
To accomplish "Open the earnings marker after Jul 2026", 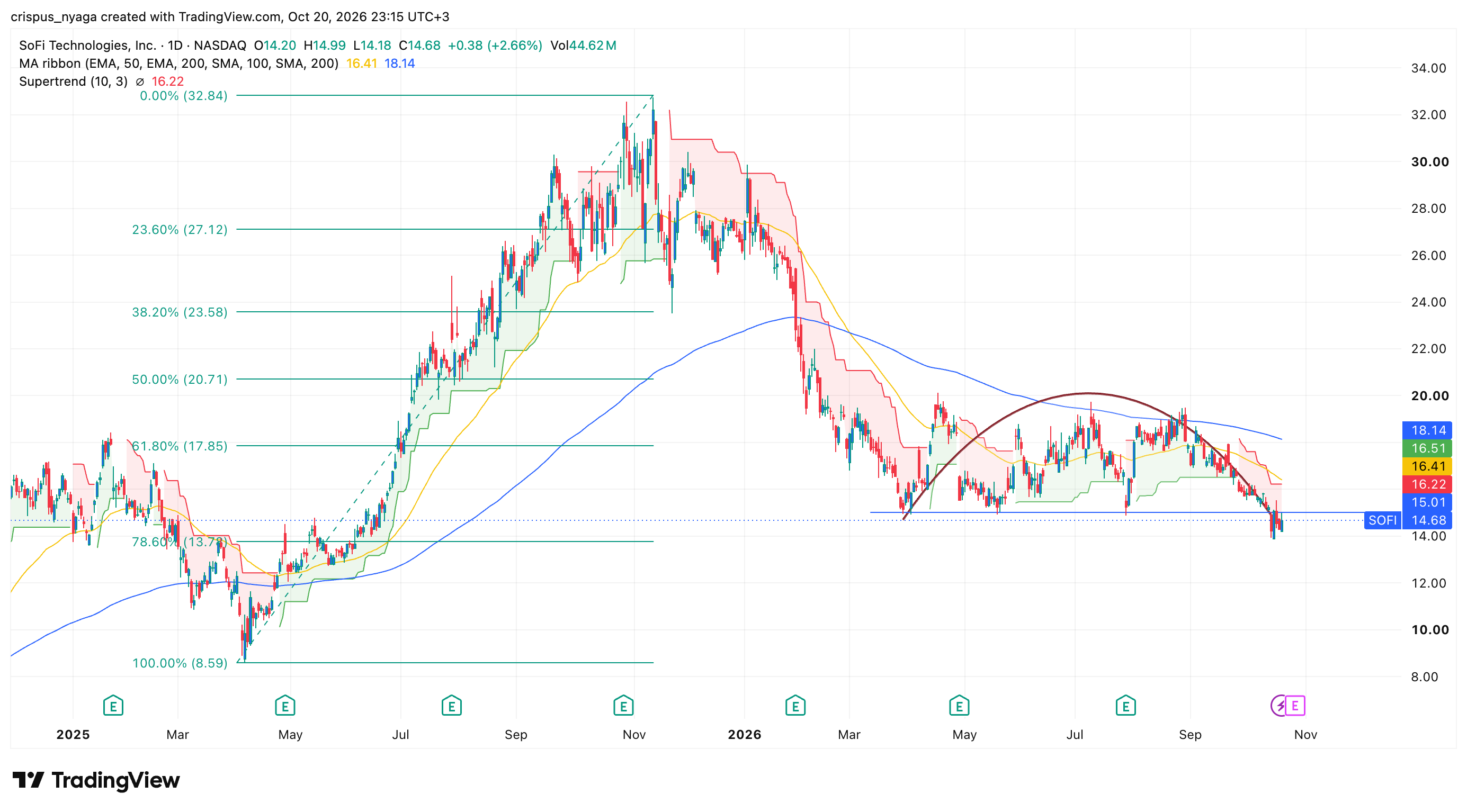I will click(x=1126, y=706).
